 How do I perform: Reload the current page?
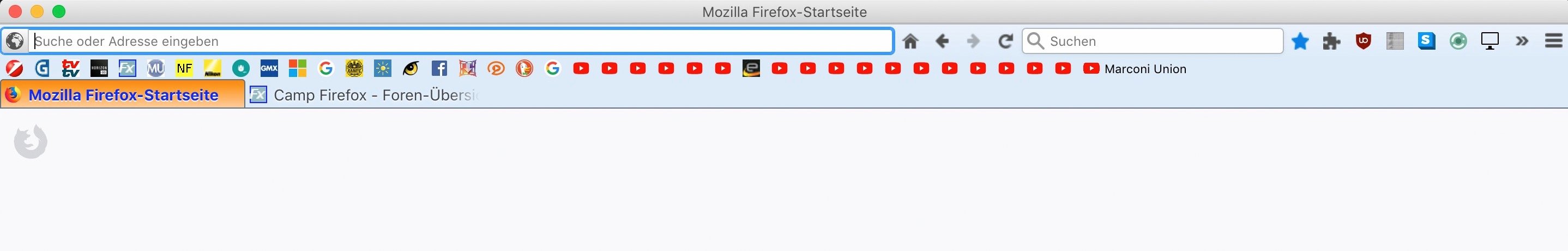point(1005,41)
